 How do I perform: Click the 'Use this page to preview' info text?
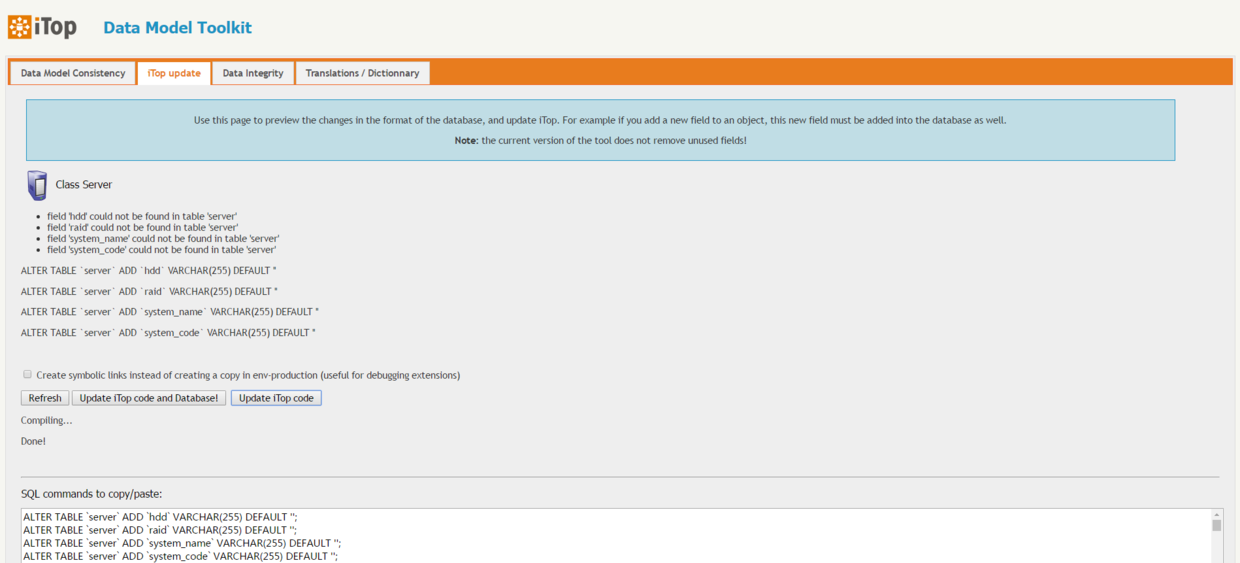coord(600,121)
